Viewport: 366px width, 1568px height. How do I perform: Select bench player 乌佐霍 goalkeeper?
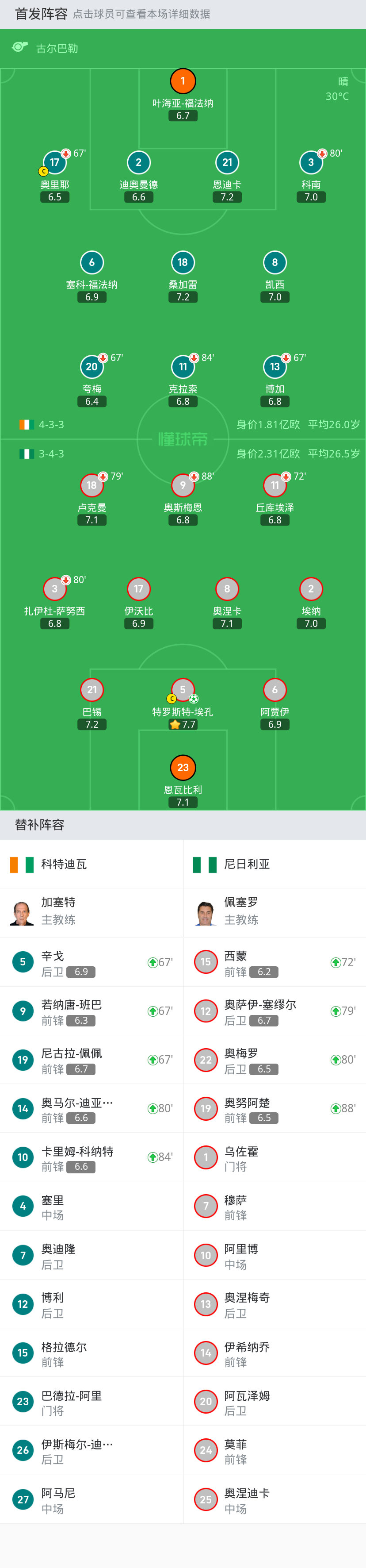pos(275,1157)
